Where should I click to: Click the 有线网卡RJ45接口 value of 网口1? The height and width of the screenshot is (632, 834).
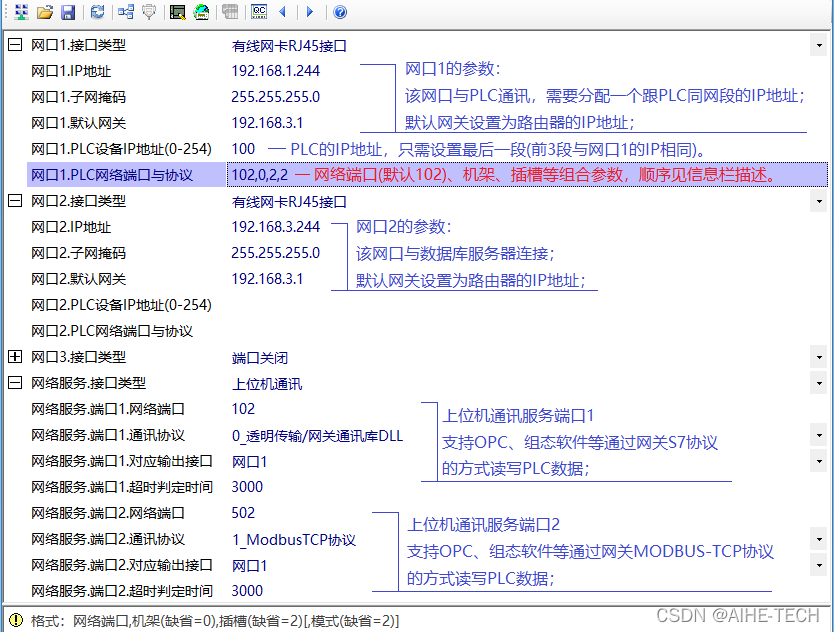289,46
